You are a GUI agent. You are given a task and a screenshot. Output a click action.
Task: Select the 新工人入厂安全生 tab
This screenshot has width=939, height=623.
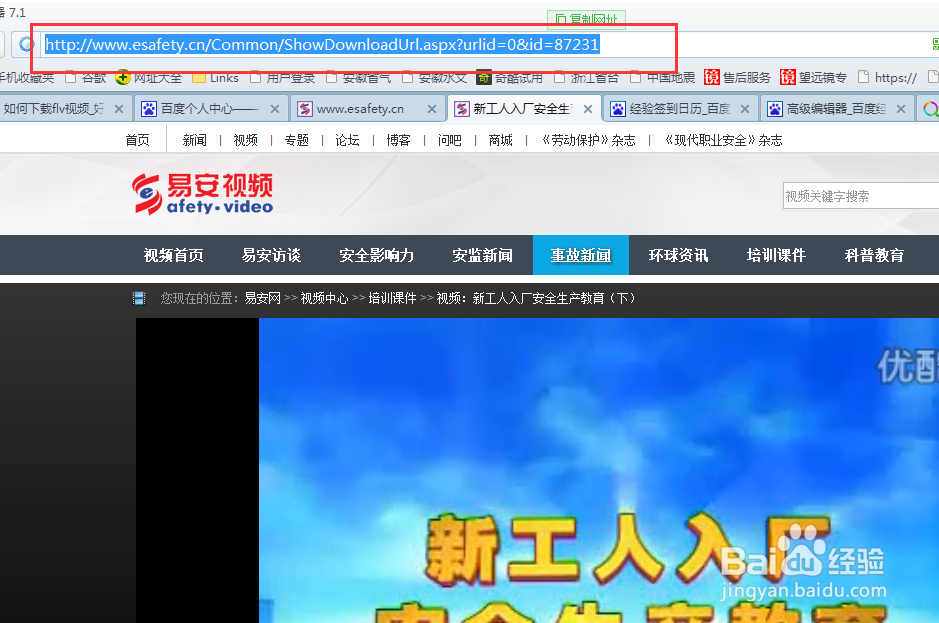click(x=522, y=108)
